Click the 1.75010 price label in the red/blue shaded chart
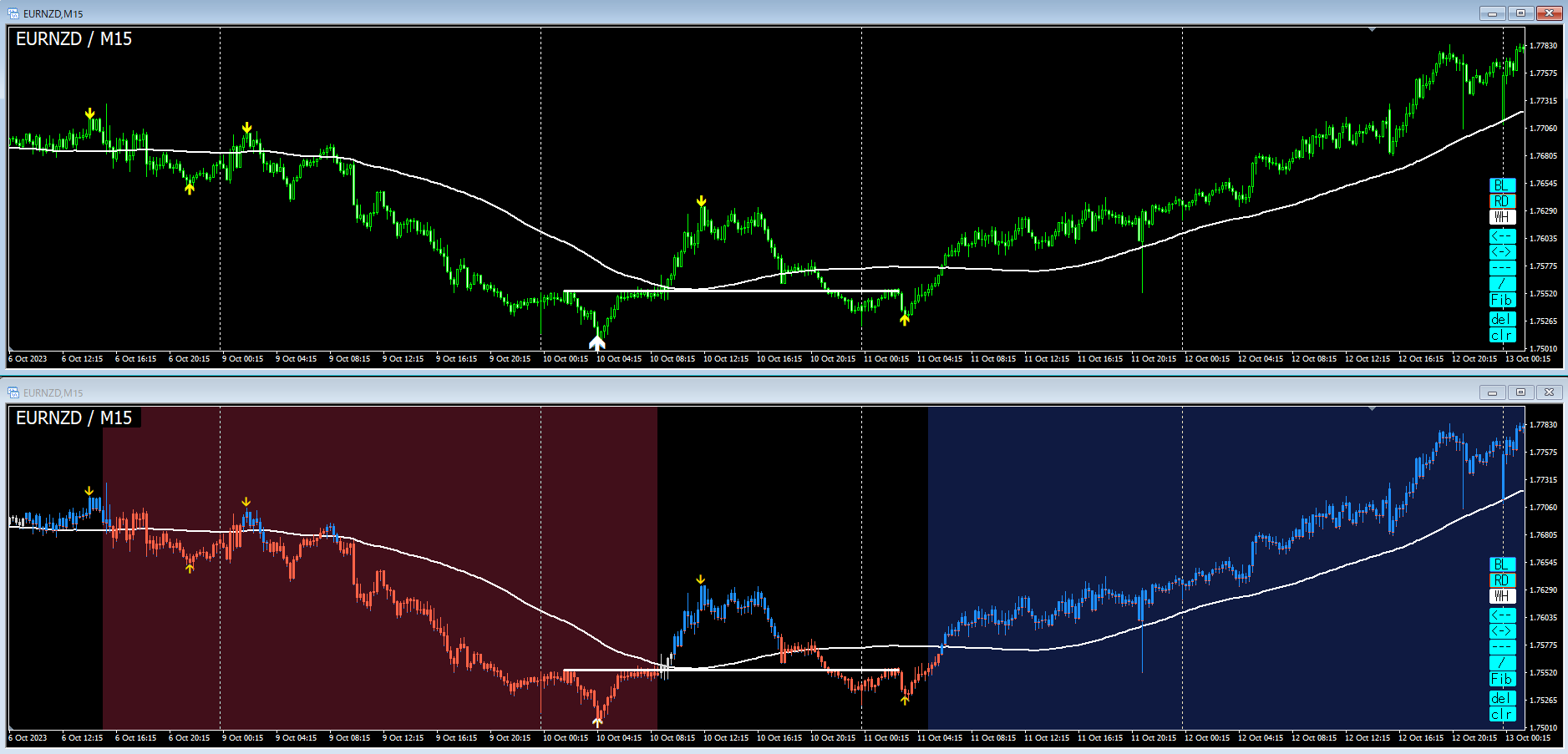 (1543, 727)
